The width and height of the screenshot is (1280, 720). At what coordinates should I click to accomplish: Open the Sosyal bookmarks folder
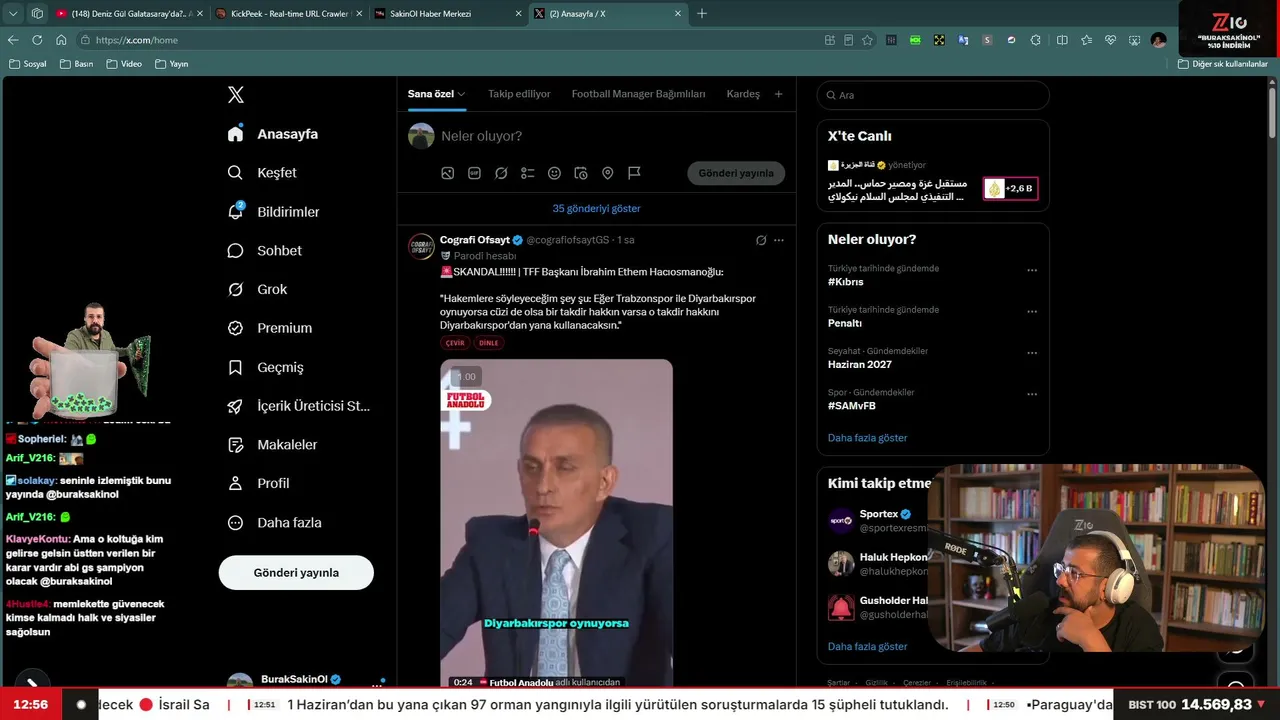(x=28, y=64)
